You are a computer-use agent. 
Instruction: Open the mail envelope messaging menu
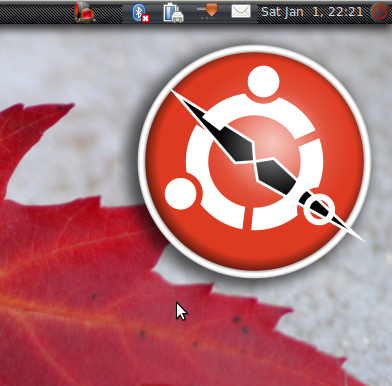[x=241, y=11]
